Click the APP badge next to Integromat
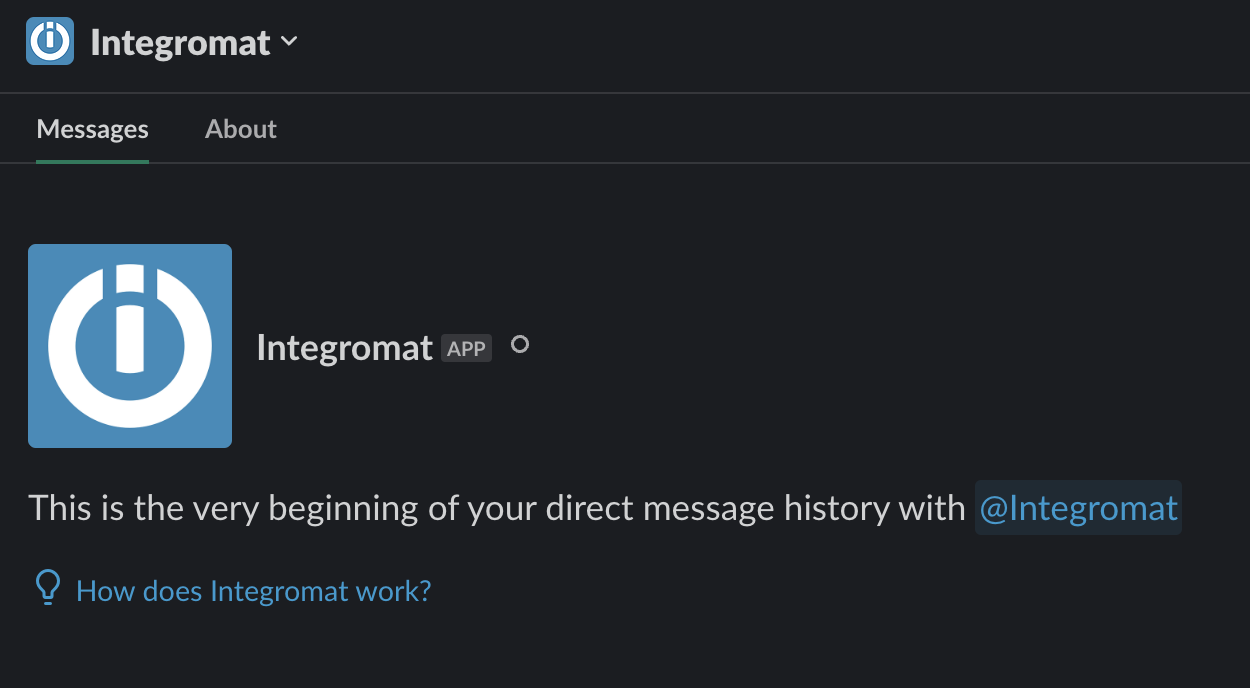 tap(466, 348)
